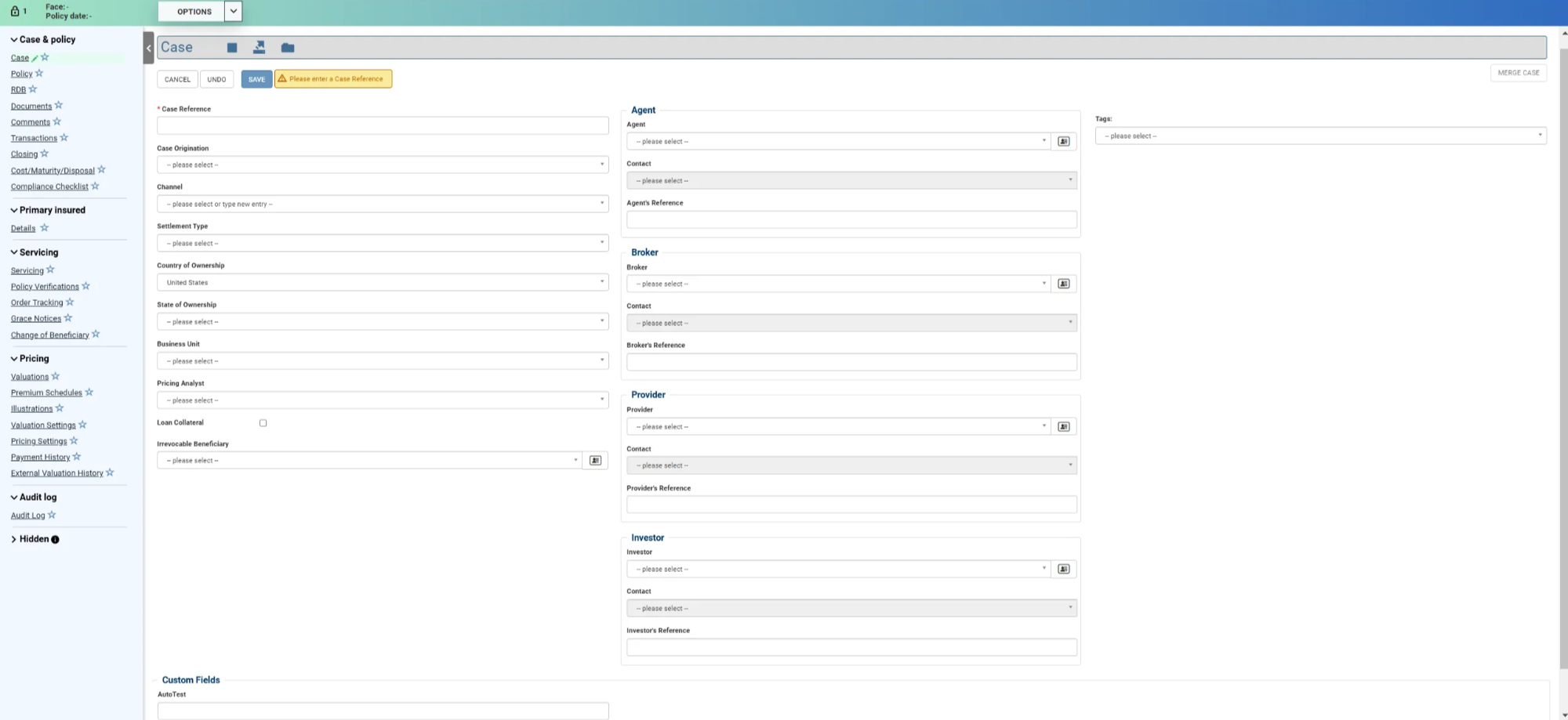This screenshot has height=720, width=1568.
Task: Click the export icon beside Case title
Action: click(x=259, y=48)
